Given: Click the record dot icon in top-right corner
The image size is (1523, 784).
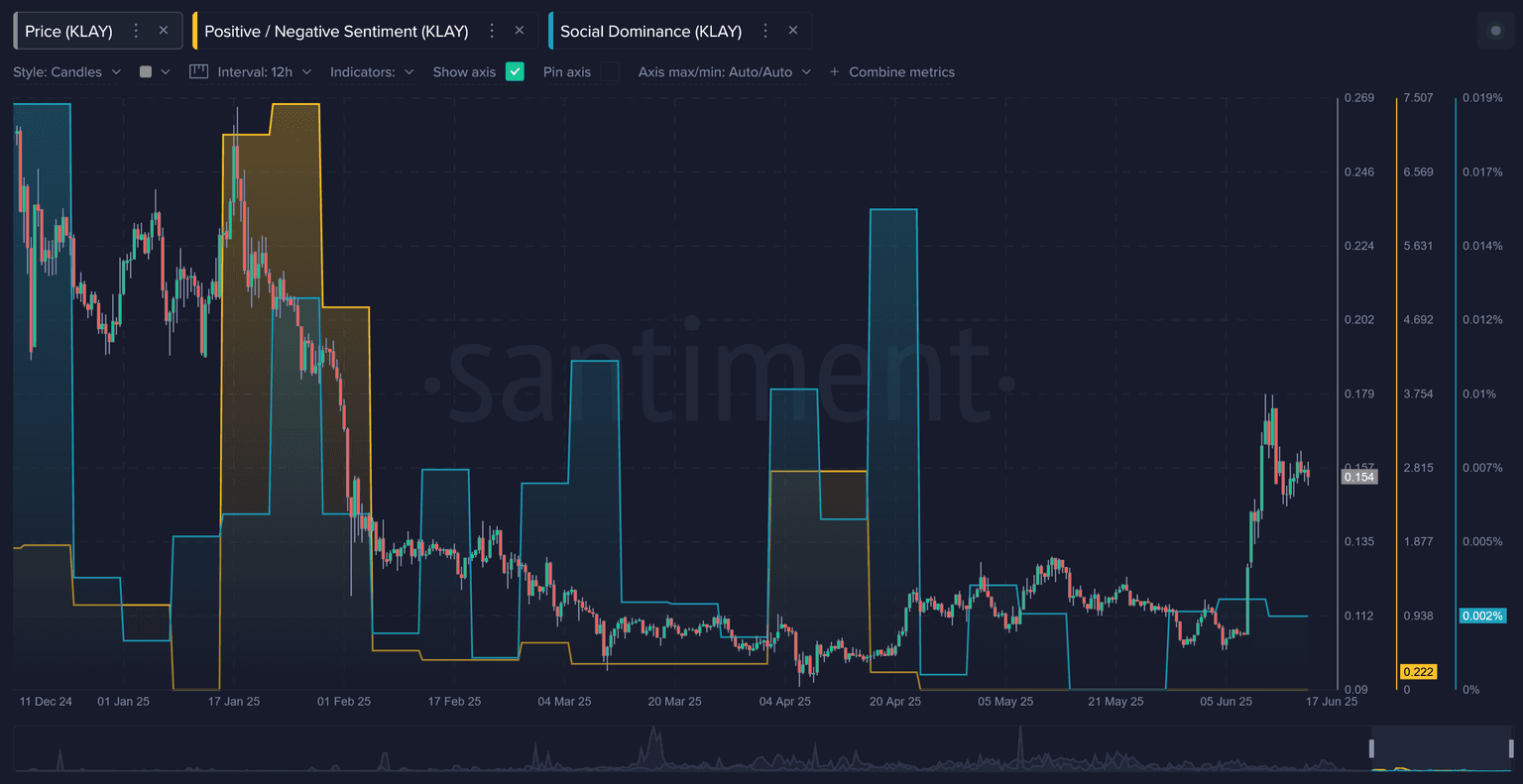Looking at the screenshot, I should (1496, 31).
